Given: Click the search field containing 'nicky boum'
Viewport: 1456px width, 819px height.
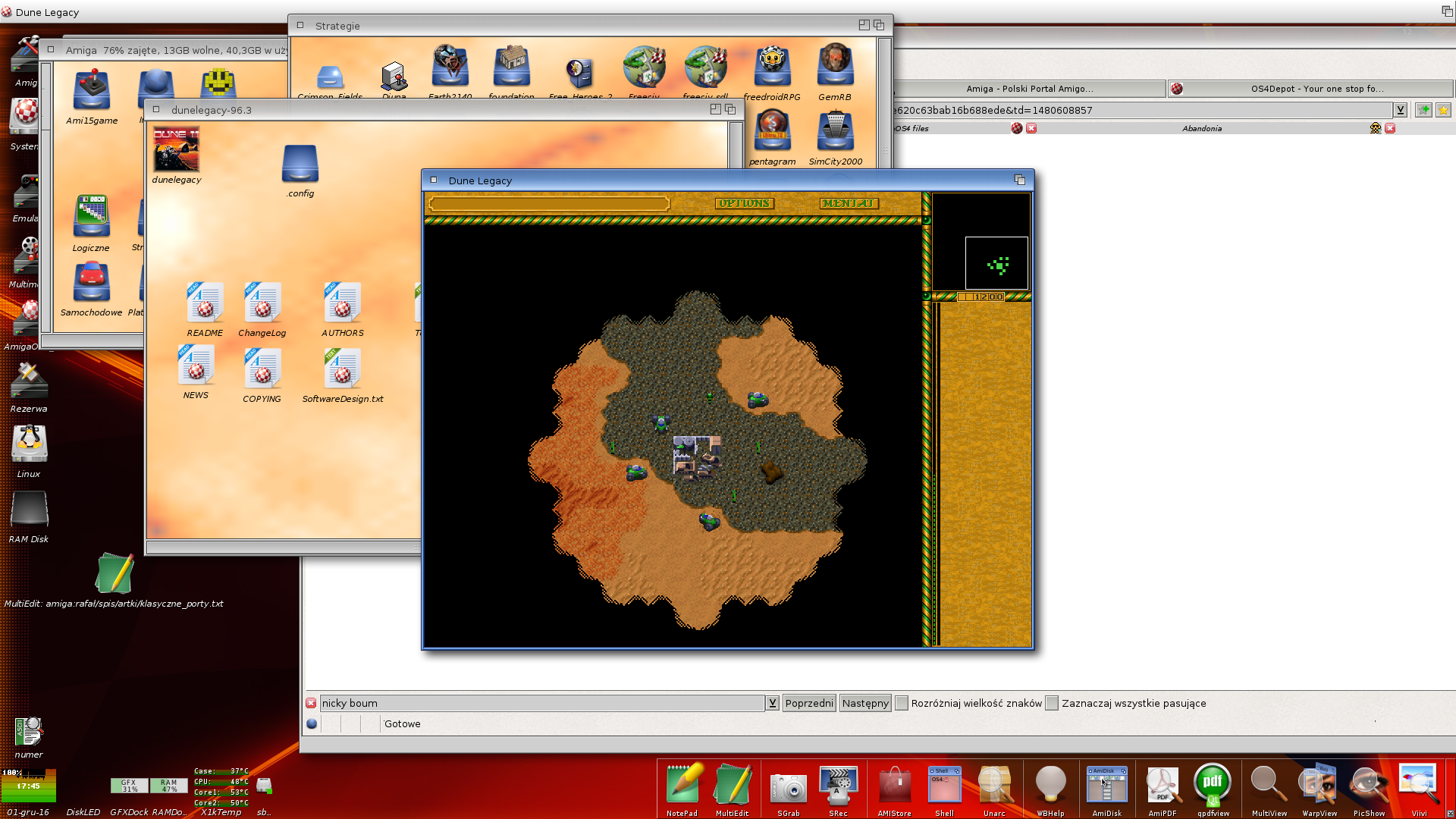Looking at the screenshot, I should pyautogui.click(x=541, y=703).
